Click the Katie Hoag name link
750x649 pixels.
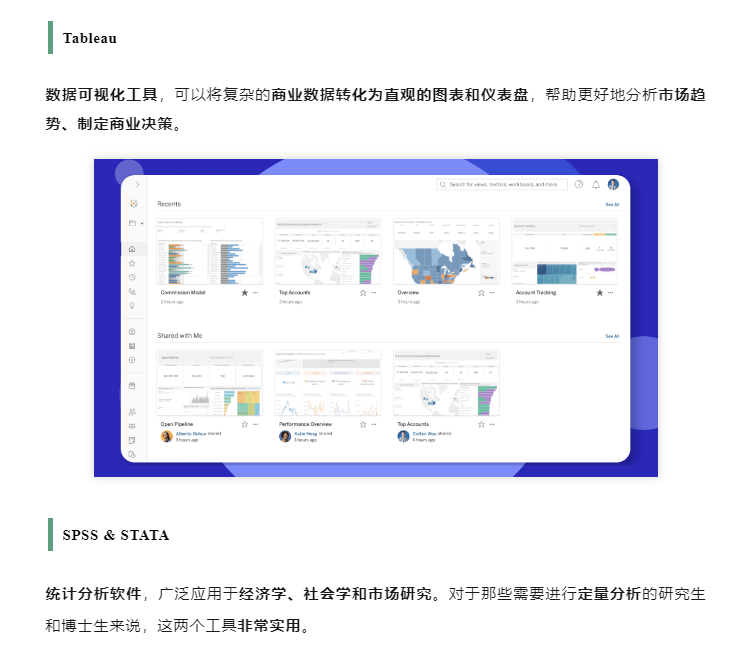click(306, 434)
